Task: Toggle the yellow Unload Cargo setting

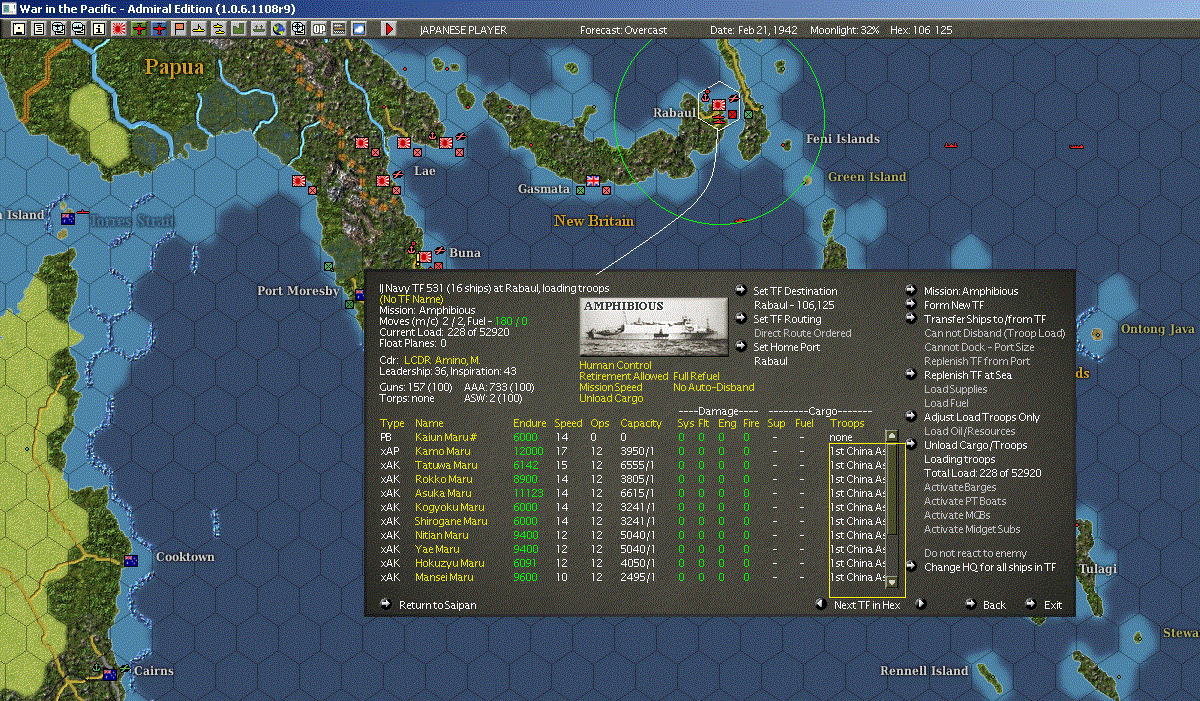Action: tap(613, 399)
